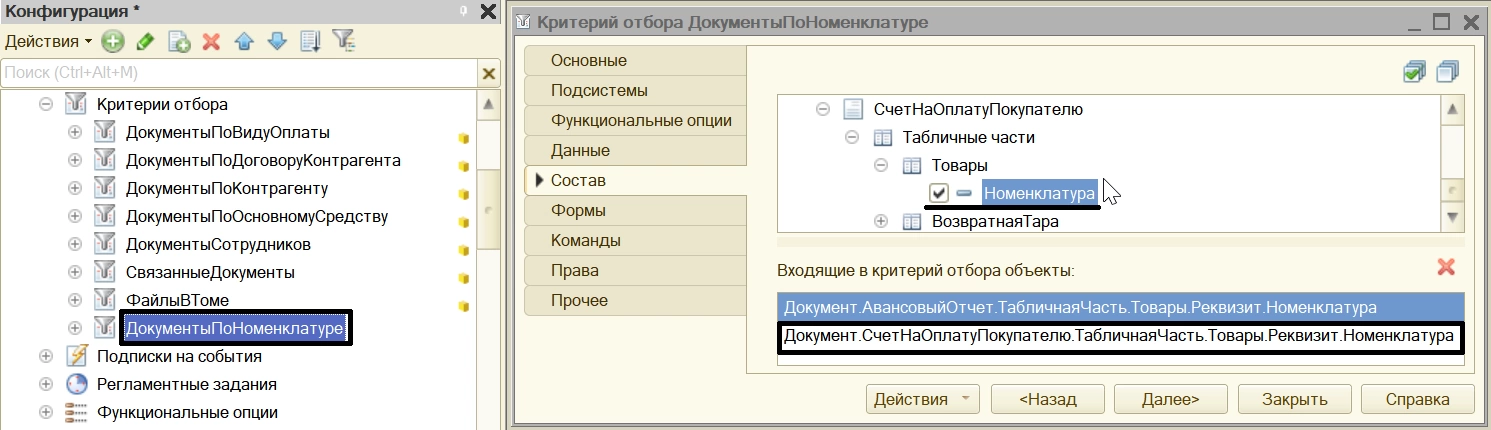The height and width of the screenshot is (430, 1491).
Task: Click the СчетНаОплатуПокупателю document icon
Action: tap(853, 109)
